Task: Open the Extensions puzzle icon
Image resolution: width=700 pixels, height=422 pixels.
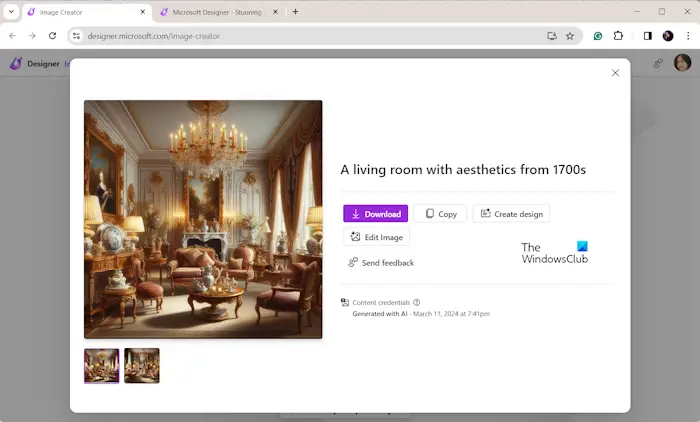Action: point(618,36)
